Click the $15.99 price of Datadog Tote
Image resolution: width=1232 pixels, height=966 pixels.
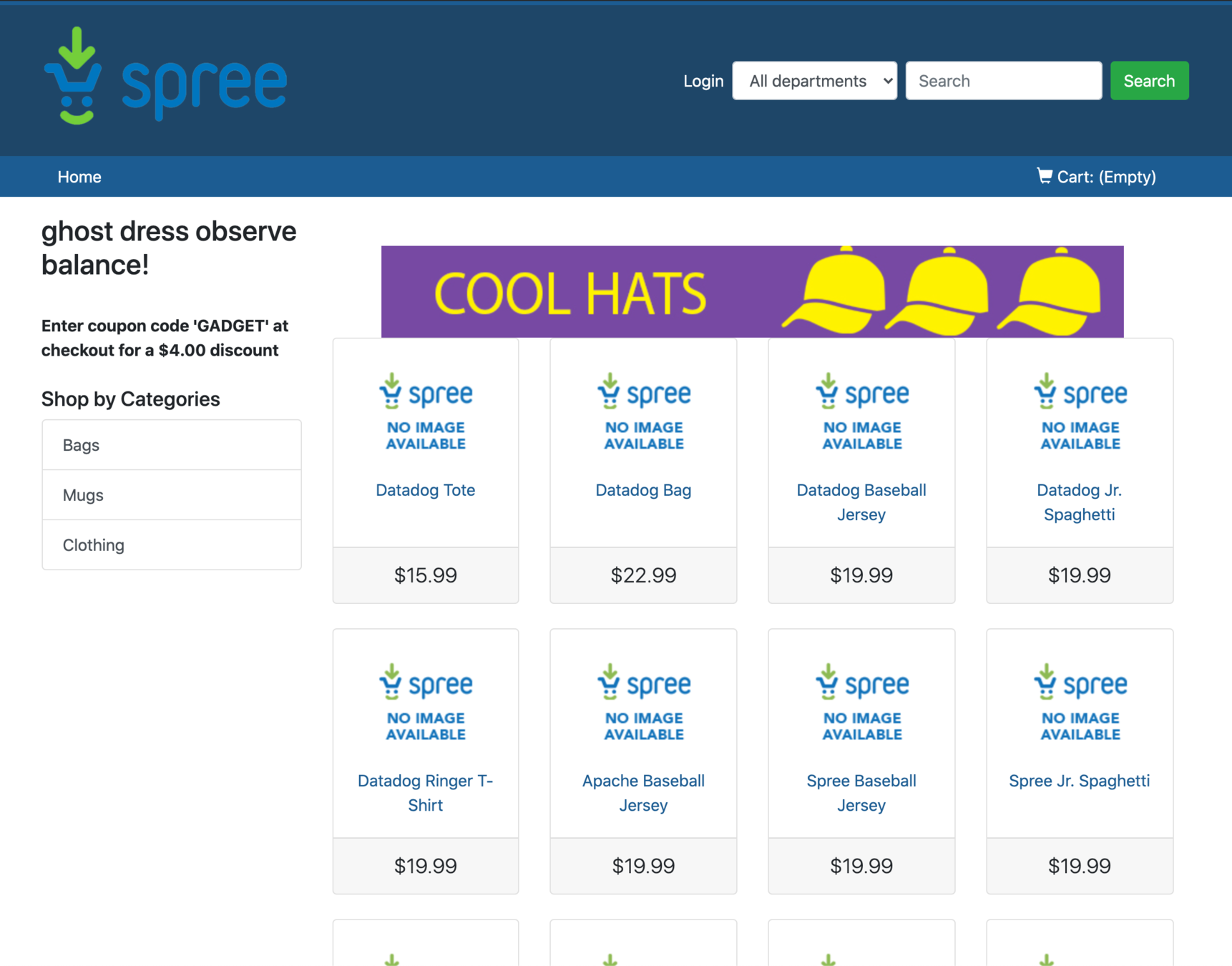point(425,575)
